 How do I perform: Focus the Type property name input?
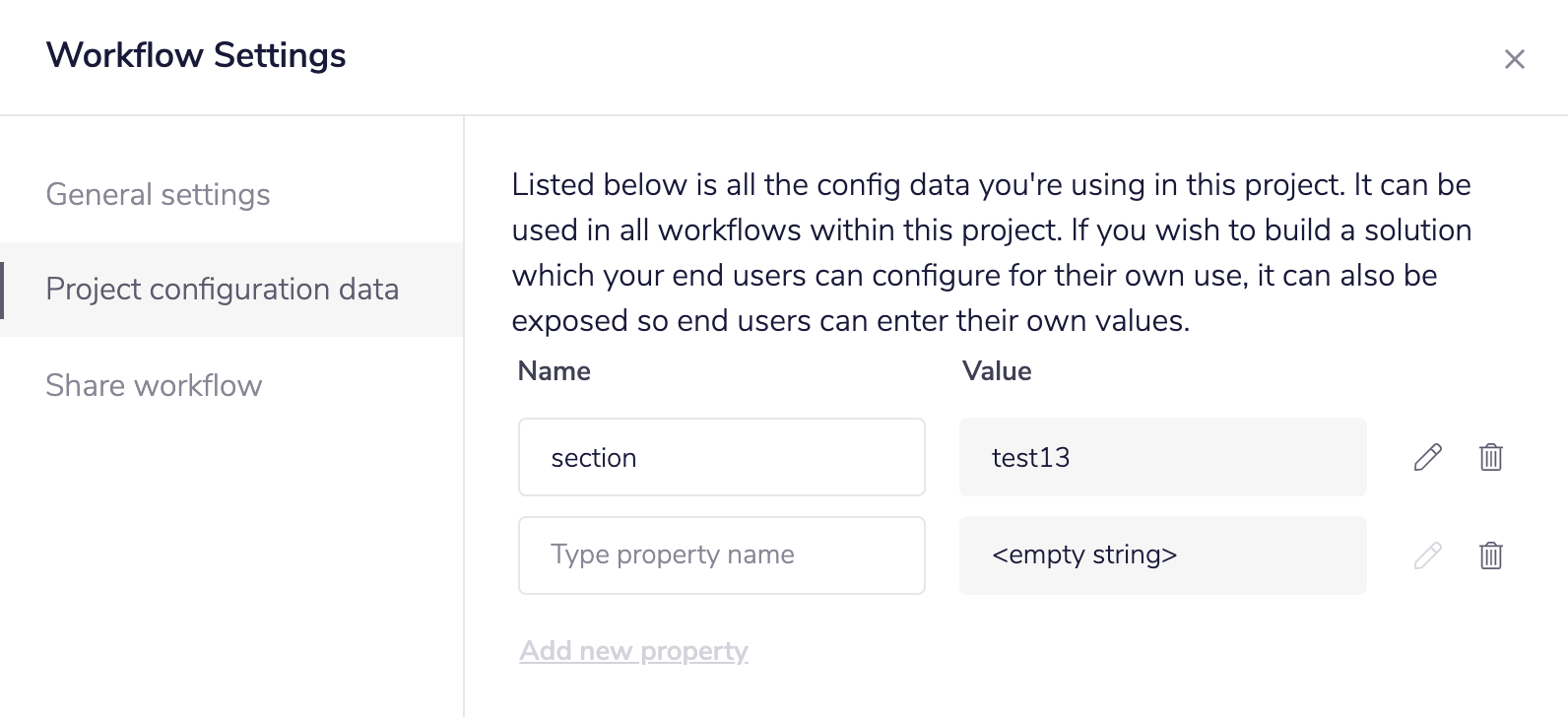coord(721,555)
